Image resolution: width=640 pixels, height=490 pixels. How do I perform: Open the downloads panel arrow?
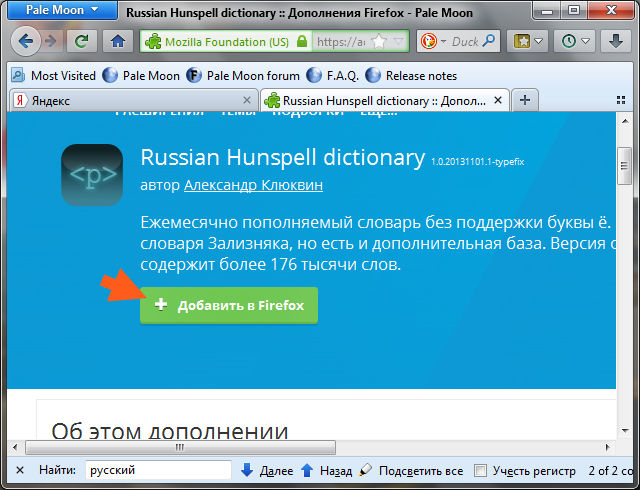(615, 41)
